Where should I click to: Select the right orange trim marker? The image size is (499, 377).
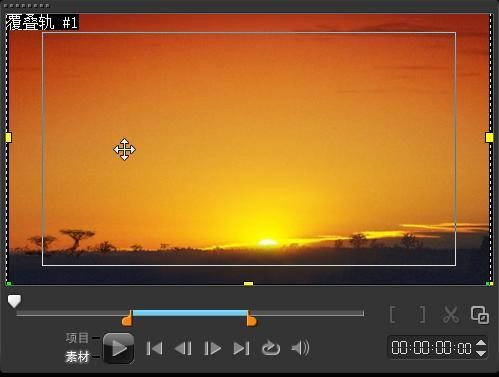pyautogui.click(x=251, y=318)
